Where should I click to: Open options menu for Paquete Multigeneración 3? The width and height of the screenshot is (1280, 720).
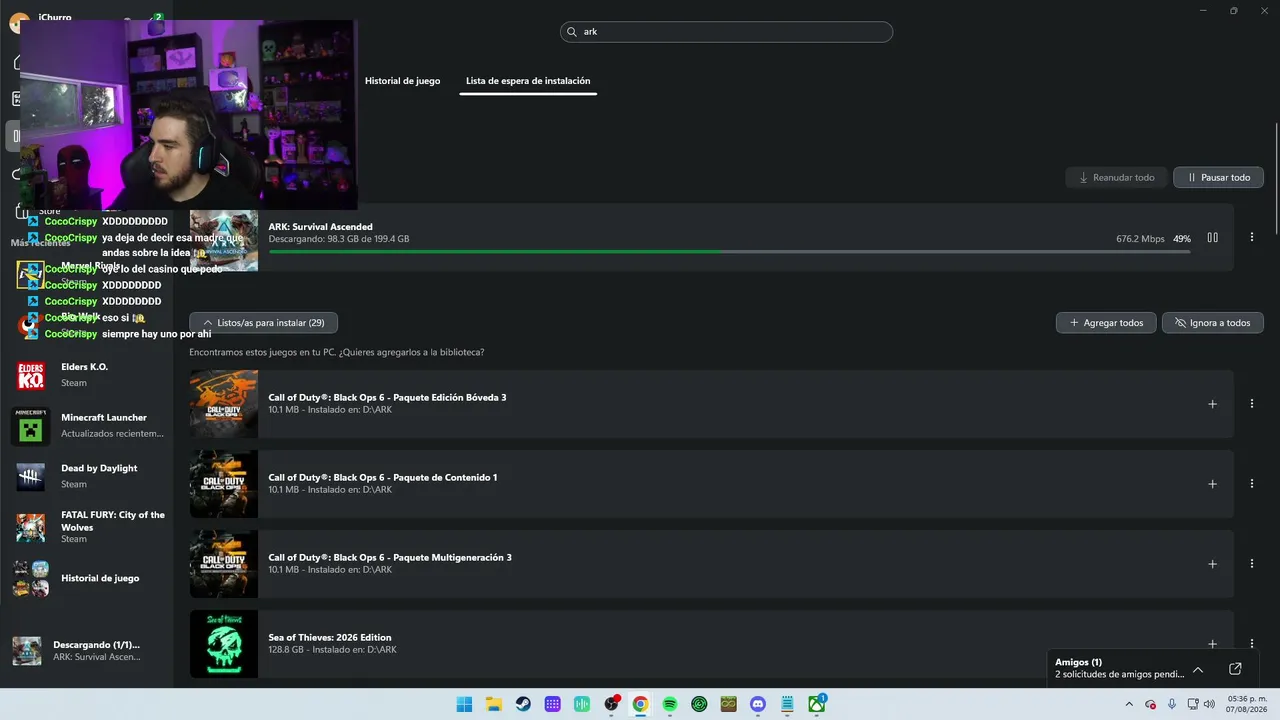pyautogui.click(x=1252, y=564)
